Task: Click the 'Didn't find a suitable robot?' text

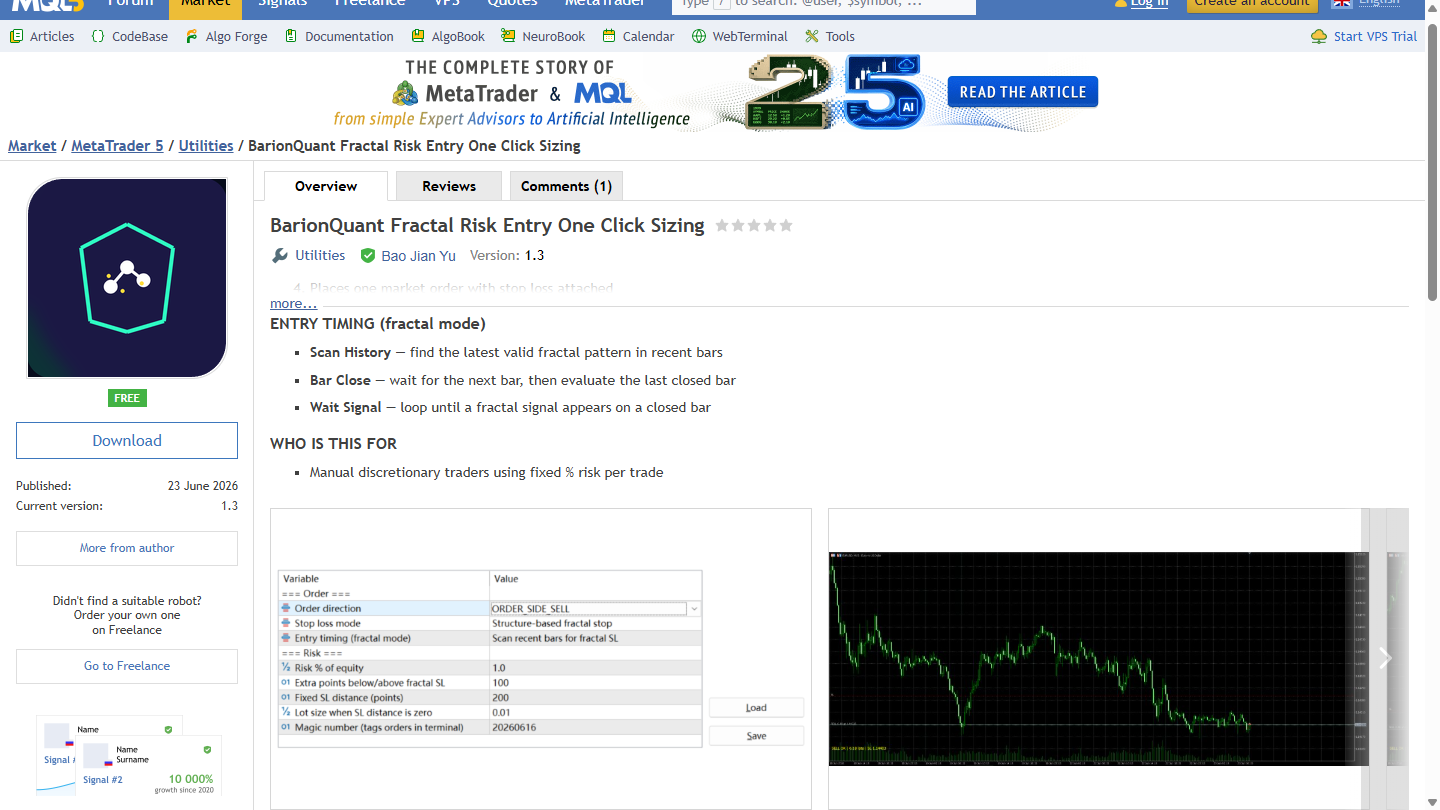Action: [127, 601]
